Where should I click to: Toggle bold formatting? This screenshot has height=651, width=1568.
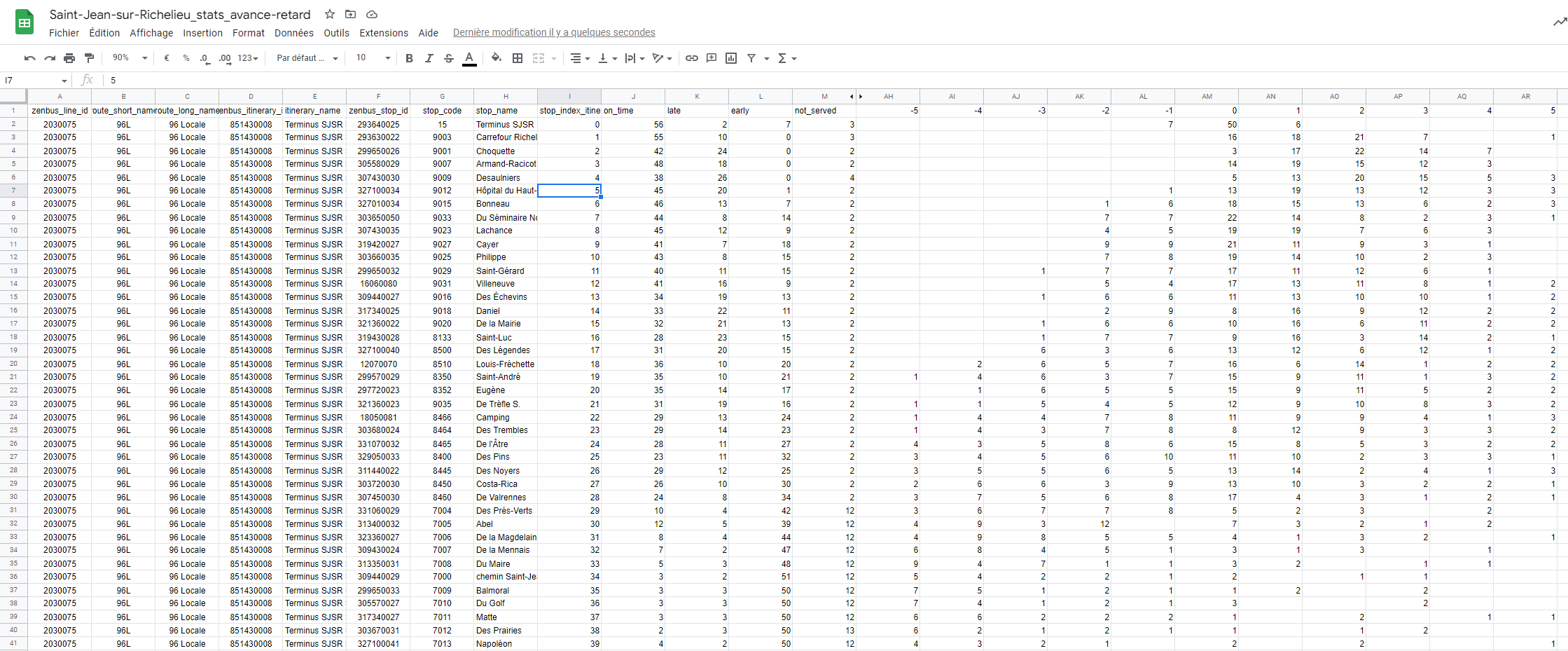[x=409, y=58]
